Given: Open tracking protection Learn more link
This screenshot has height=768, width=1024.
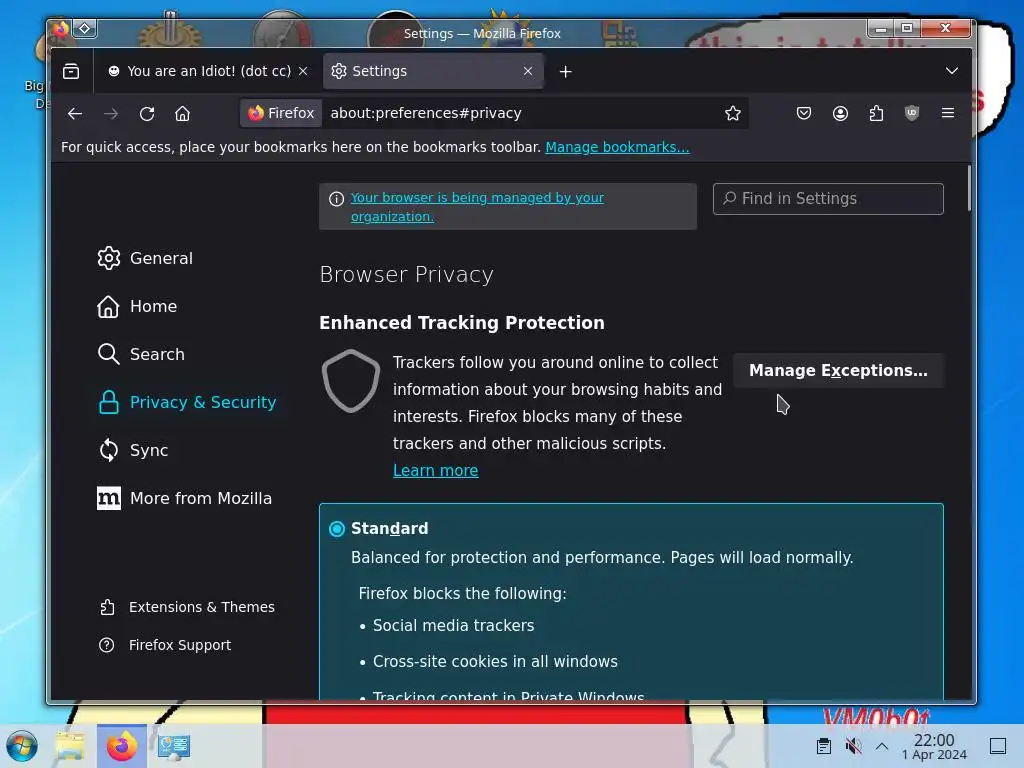Looking at the screenshot, I should click(436, 470).
